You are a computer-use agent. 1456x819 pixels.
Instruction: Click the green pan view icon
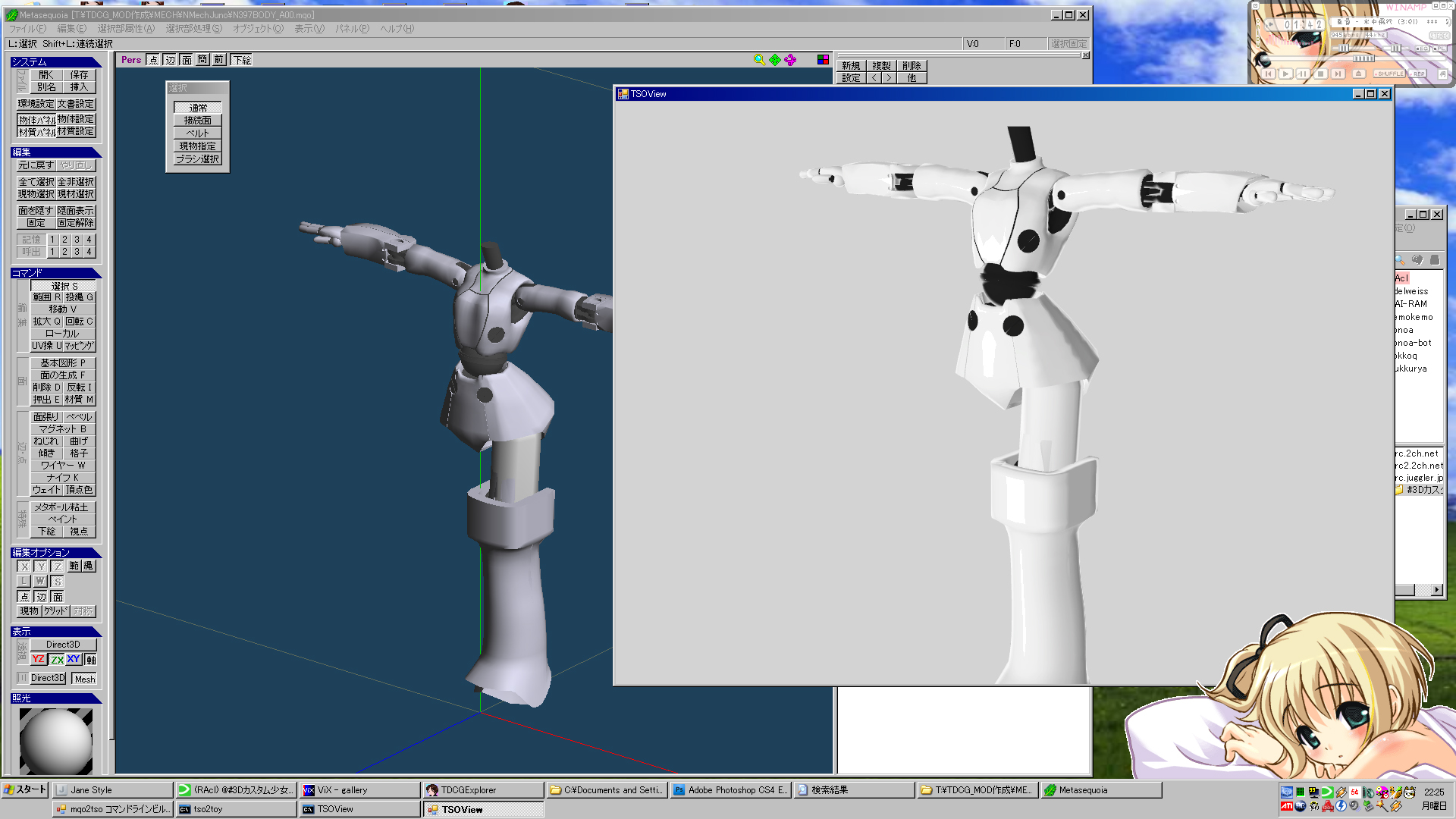pyautogui.click(x=775, y=60)
